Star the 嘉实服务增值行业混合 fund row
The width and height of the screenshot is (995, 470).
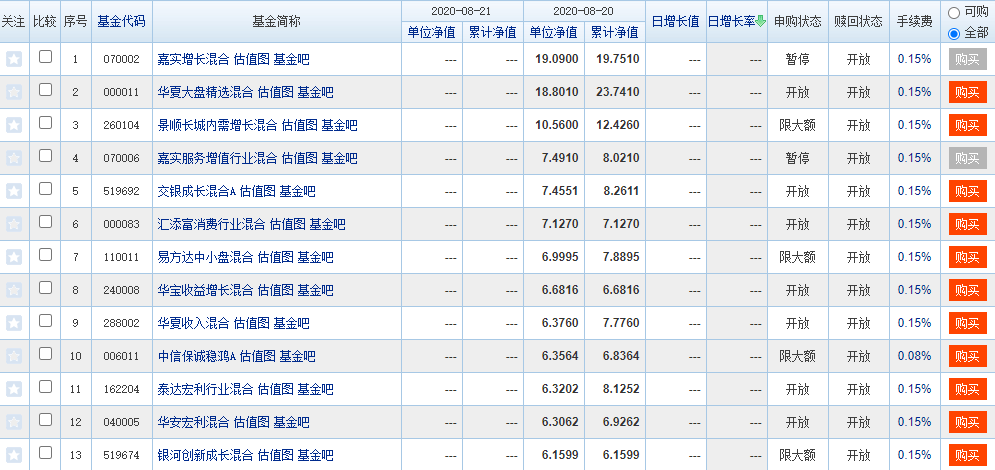tap(14, 159)
